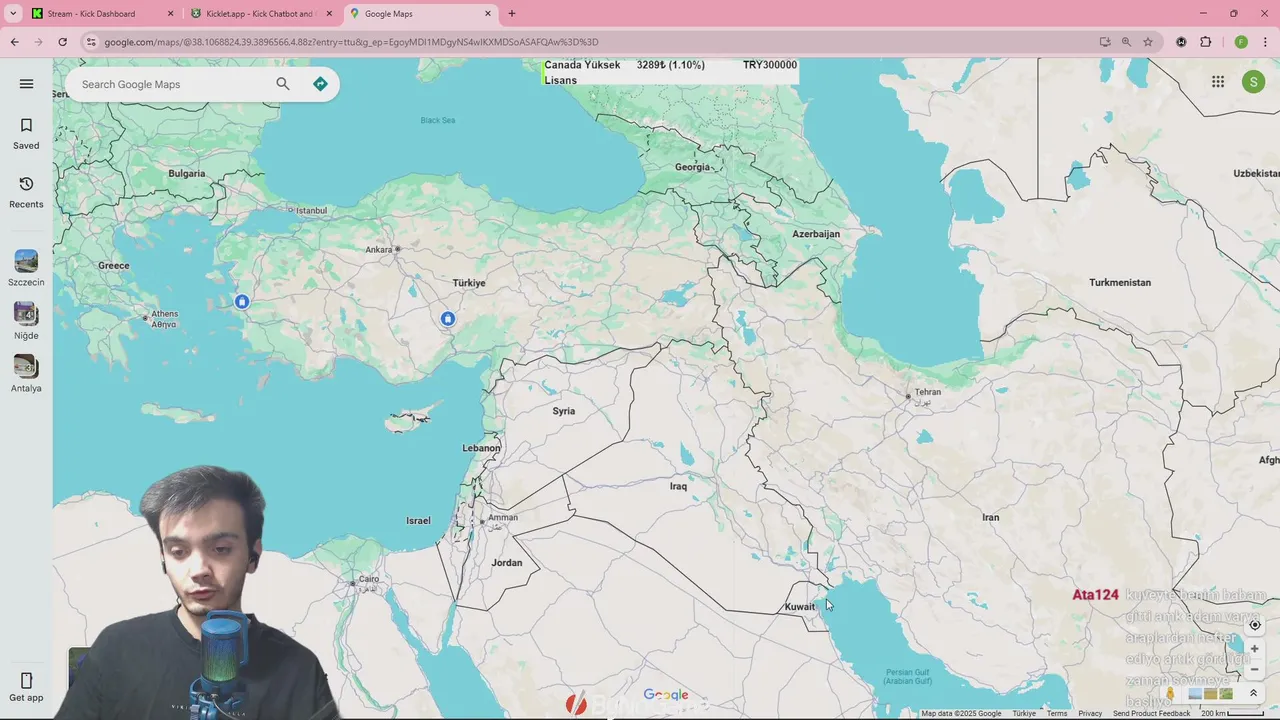The width and height of the screenshot is (1280, 720).
Task: Open the Saved places panel
Action: (x=26, y=134)
